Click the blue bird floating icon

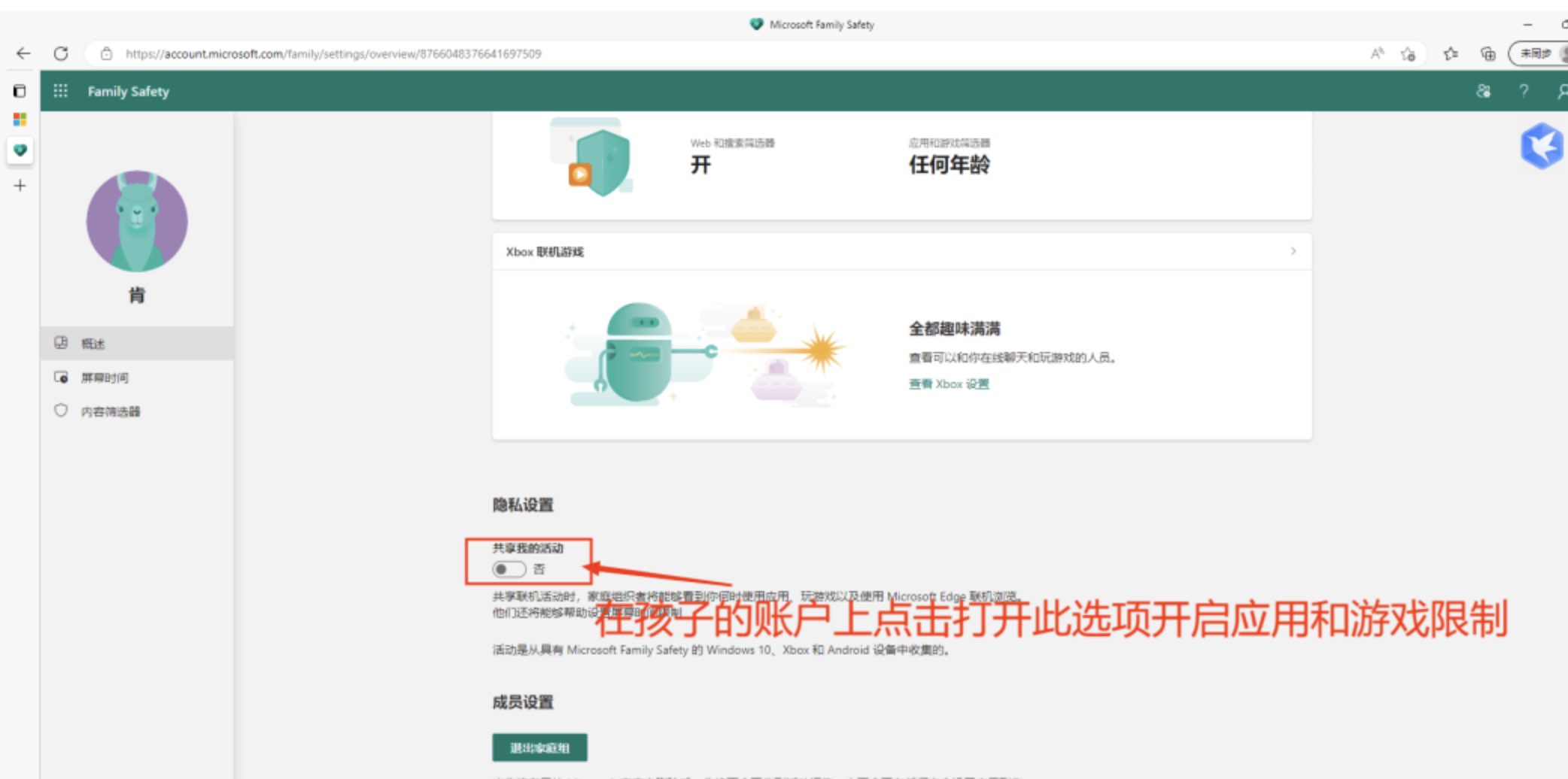pyautogui.click(x=1541, y=146)
